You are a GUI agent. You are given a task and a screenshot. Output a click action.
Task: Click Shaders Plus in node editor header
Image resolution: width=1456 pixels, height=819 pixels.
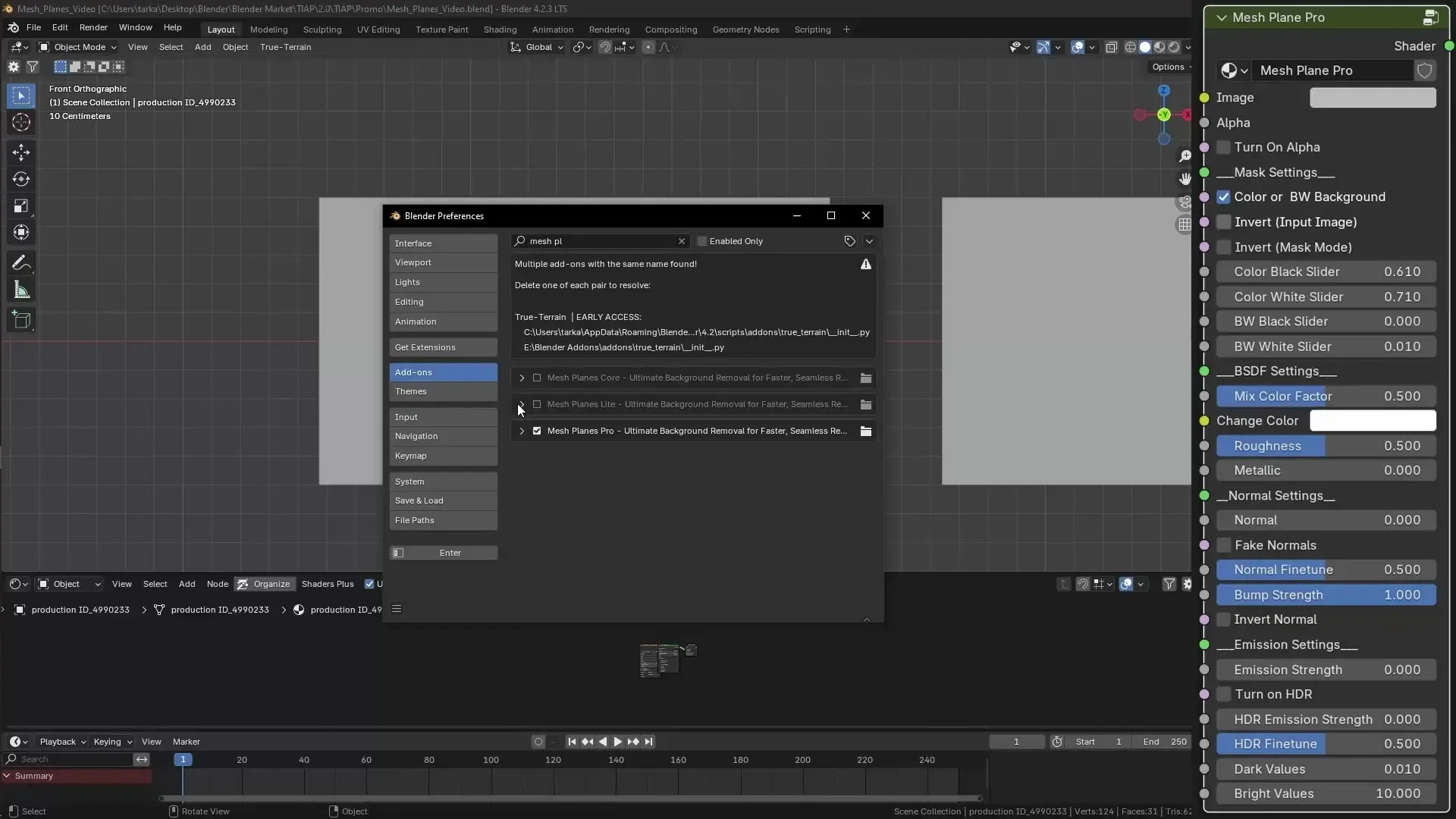click(328, 584)
